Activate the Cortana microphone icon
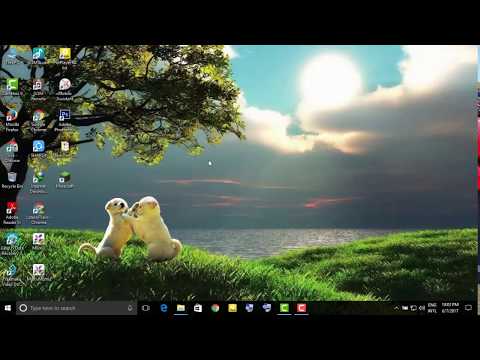Image resolution: width=480 pixels, height=360 pixels. click(x=130, y=308)
